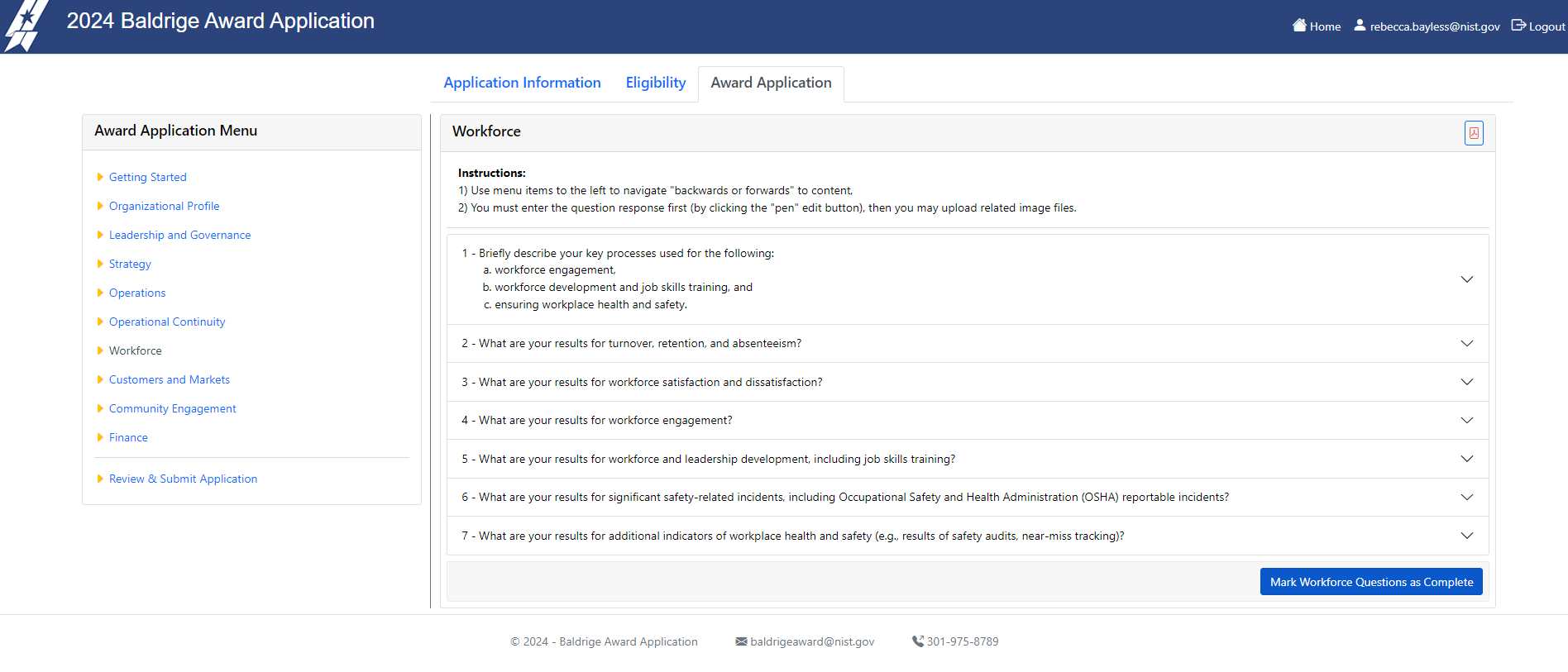Click Mark Workforce Questions as Complete button
This screenshot has width=1568, height=672.
pyautogui.click(x=1370, y=582)
